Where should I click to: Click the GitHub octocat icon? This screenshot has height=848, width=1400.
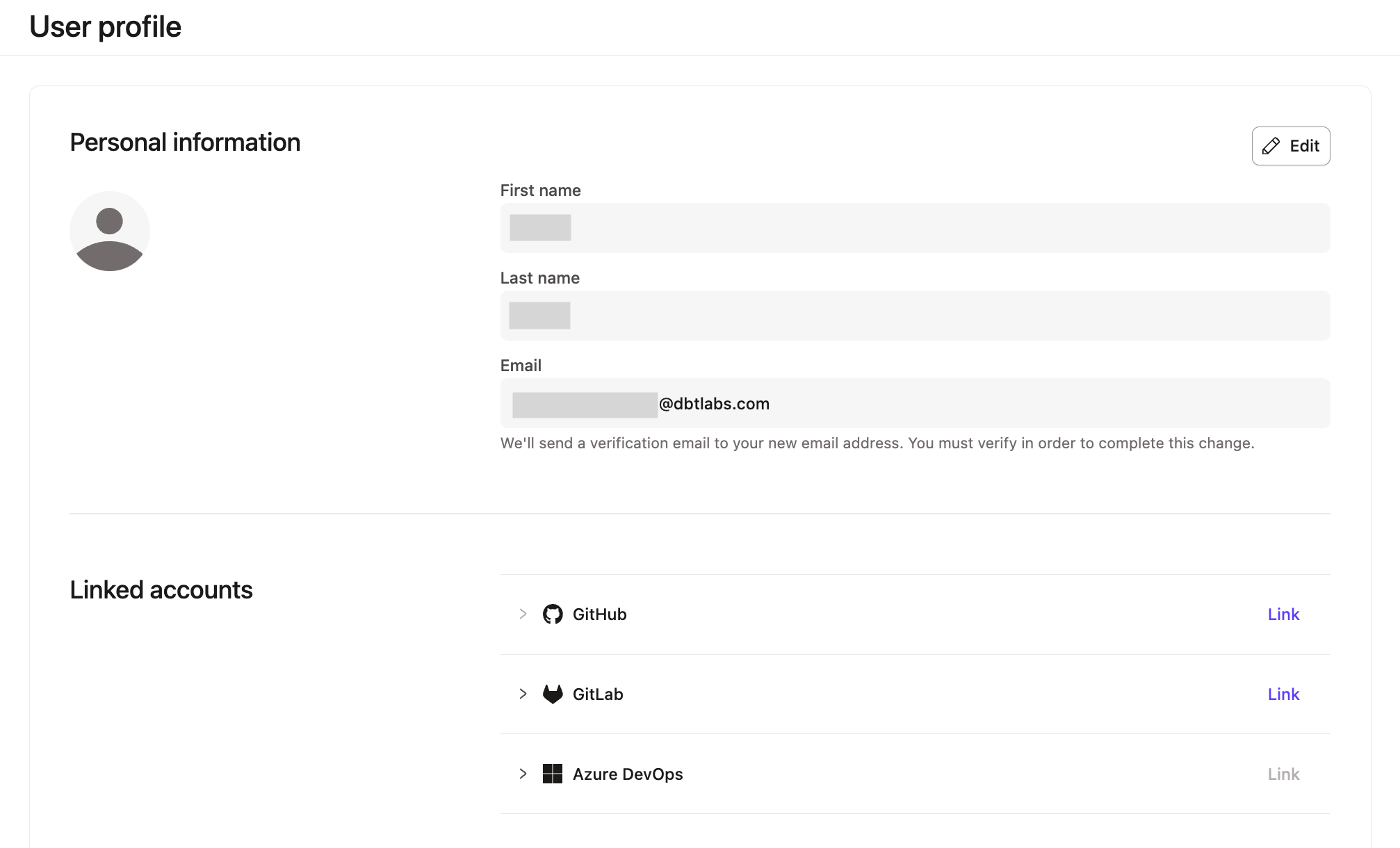554,614
